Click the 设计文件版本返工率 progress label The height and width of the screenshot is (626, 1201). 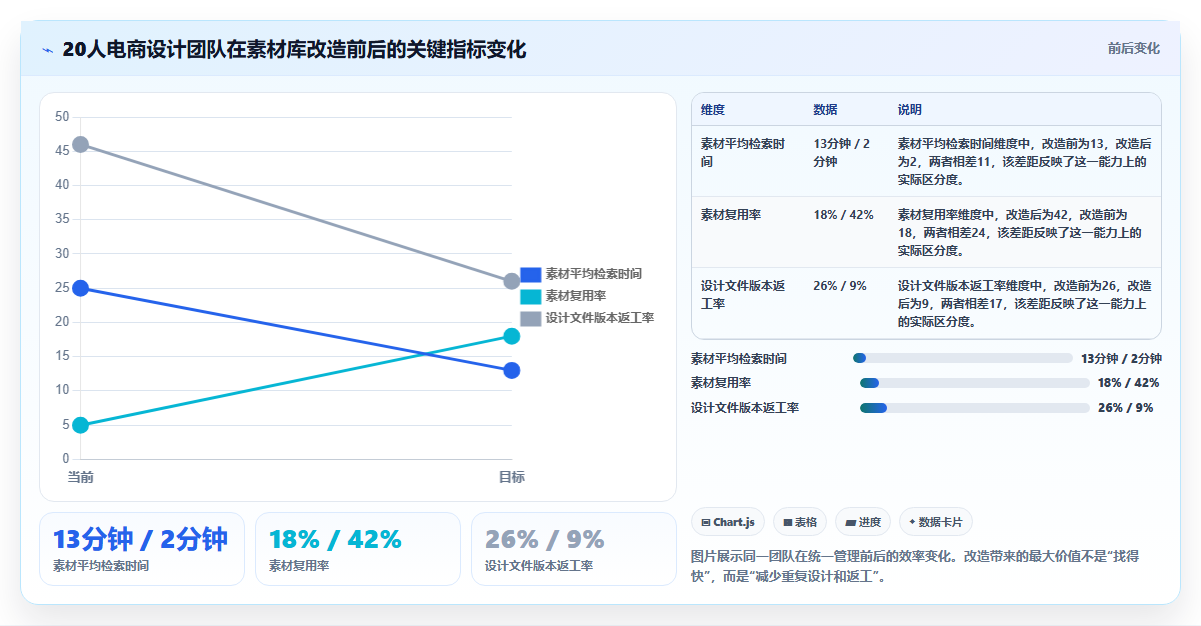click(745, 408)
